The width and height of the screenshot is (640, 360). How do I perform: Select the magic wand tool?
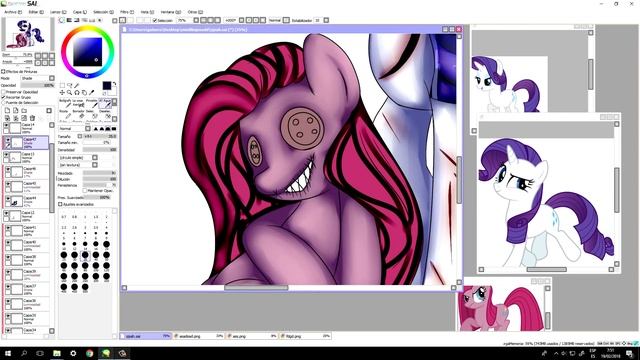pyautogui.click(x=77, y=86)
